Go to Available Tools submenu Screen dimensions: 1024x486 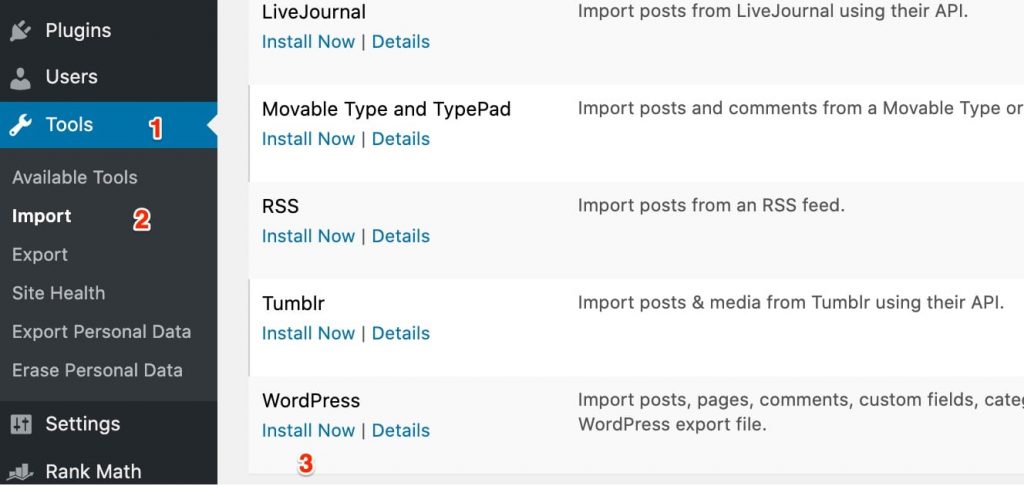[74, 178]
